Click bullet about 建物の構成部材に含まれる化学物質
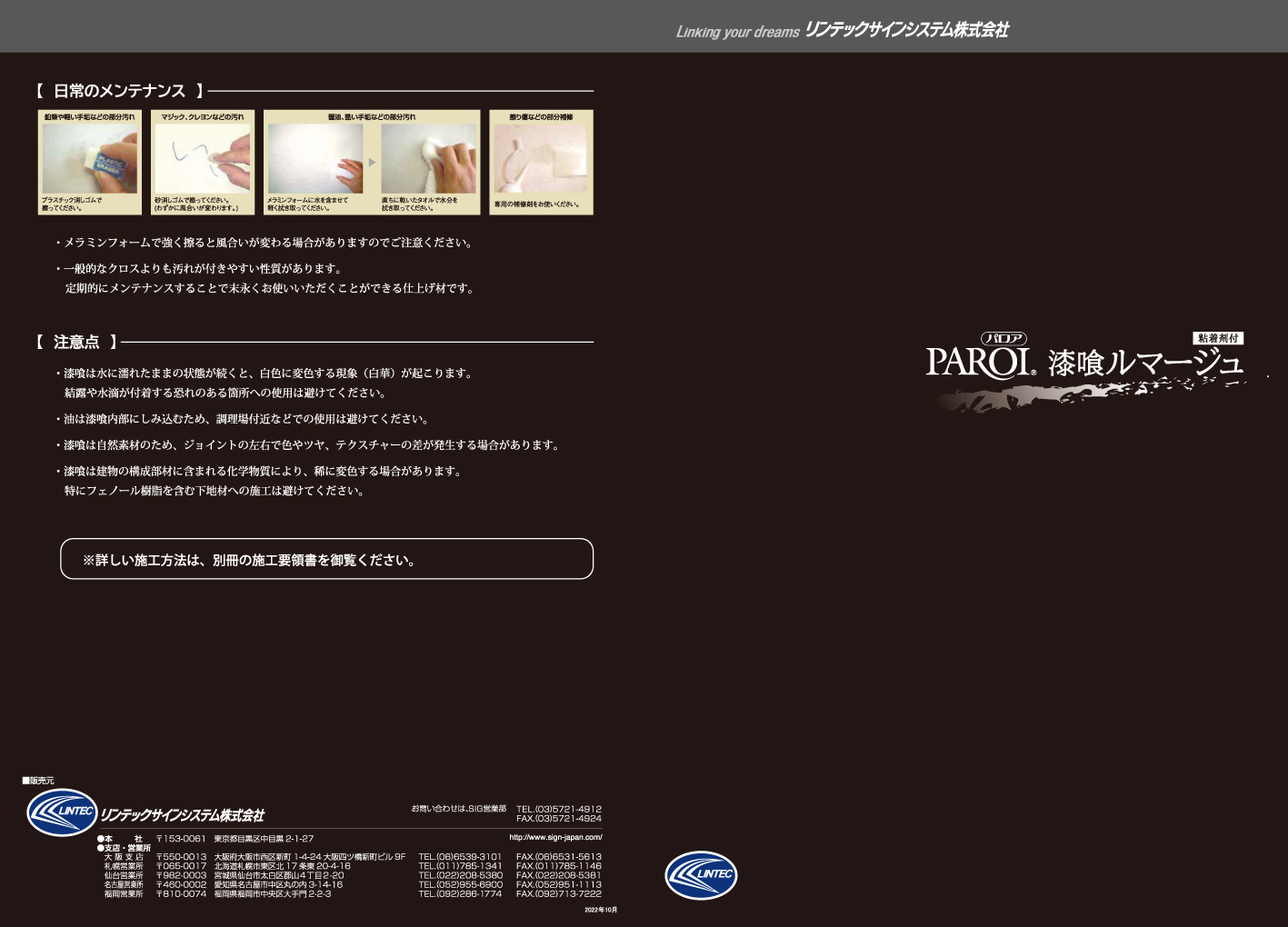This screenshot has width=1288, height=927. [x=258, y=471]
